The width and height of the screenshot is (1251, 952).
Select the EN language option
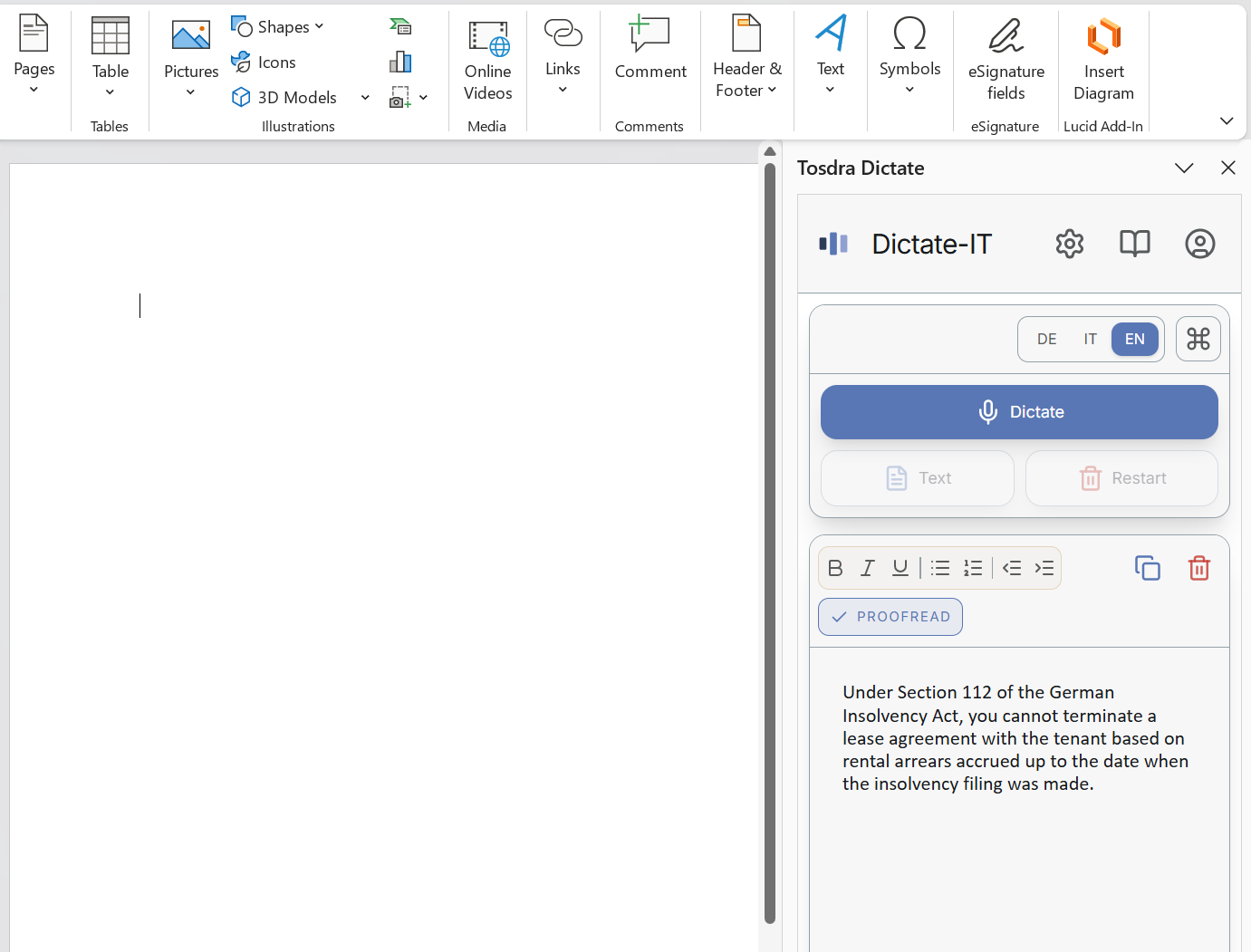coord(1135,339)
